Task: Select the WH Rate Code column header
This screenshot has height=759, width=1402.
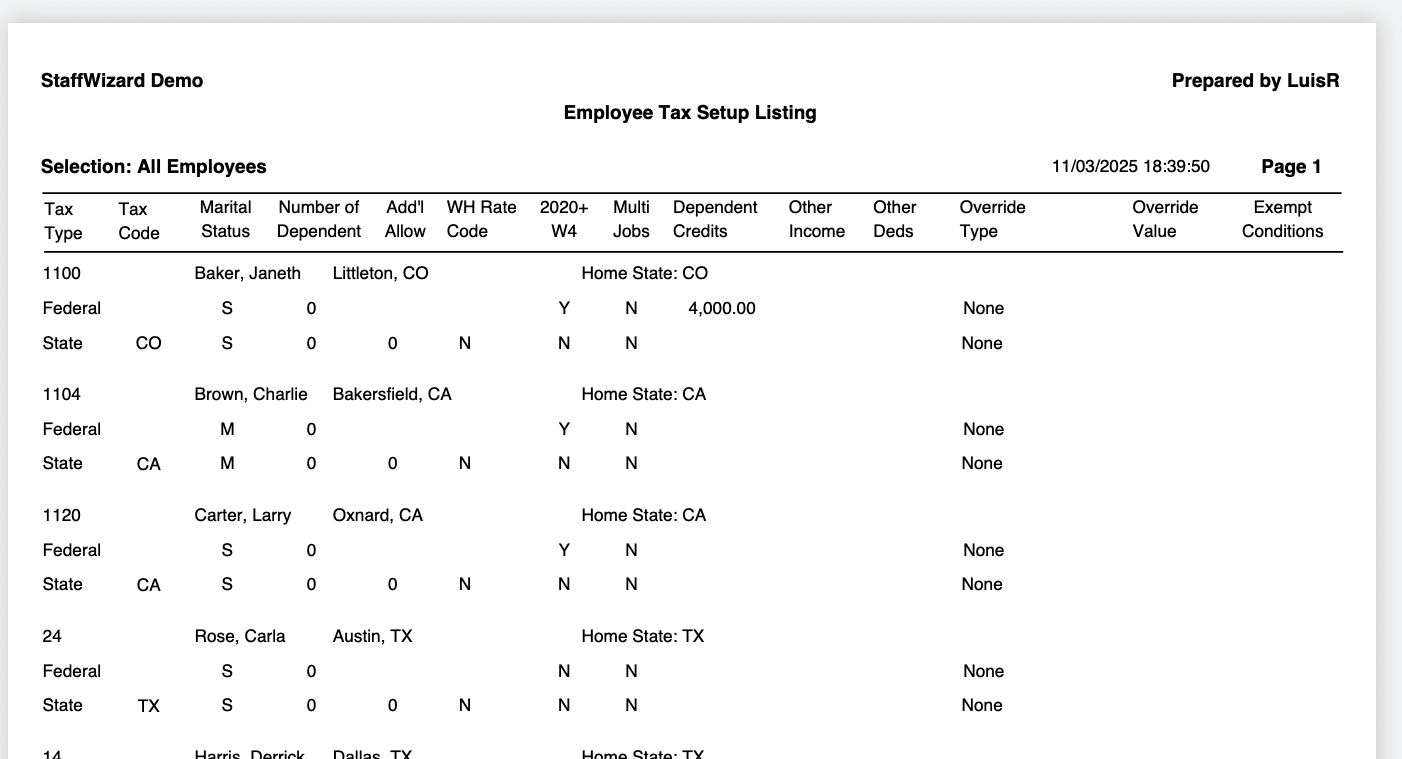Action: [x=481, y=219]
